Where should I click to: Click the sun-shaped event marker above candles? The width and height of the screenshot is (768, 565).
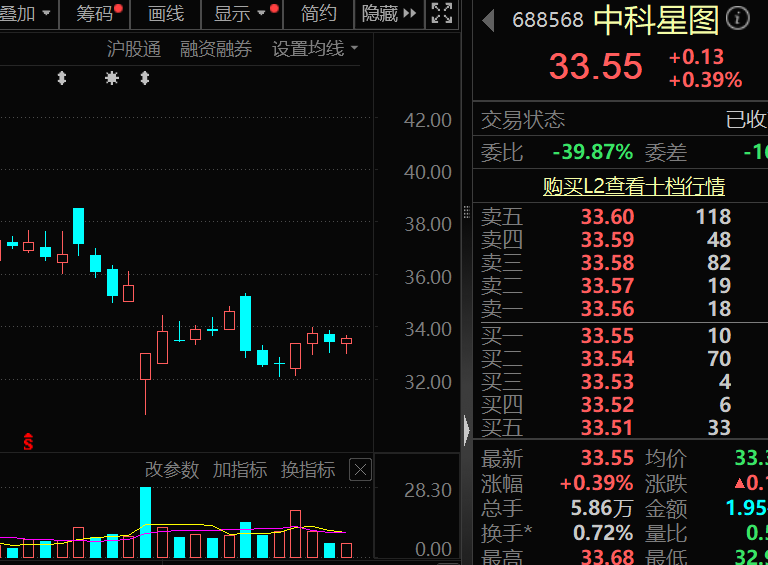tap(111, 78)
